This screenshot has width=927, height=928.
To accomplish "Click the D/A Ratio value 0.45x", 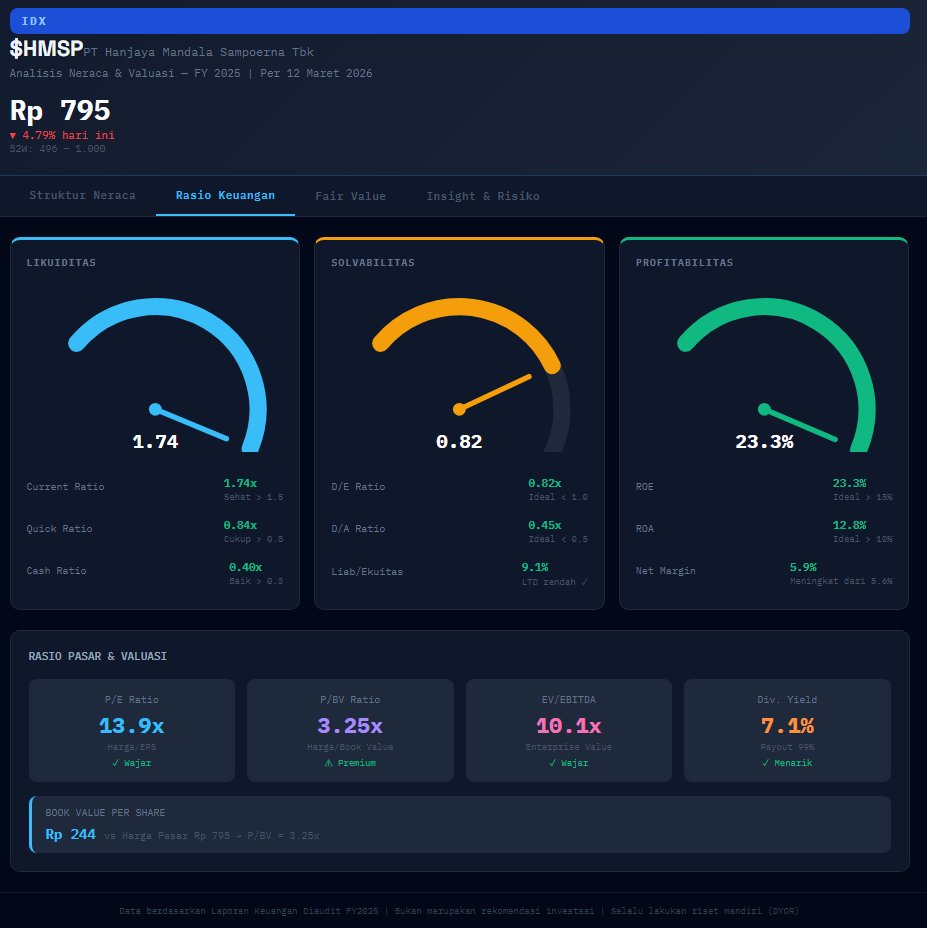I will pyautogui.click(x=545, y=525).
